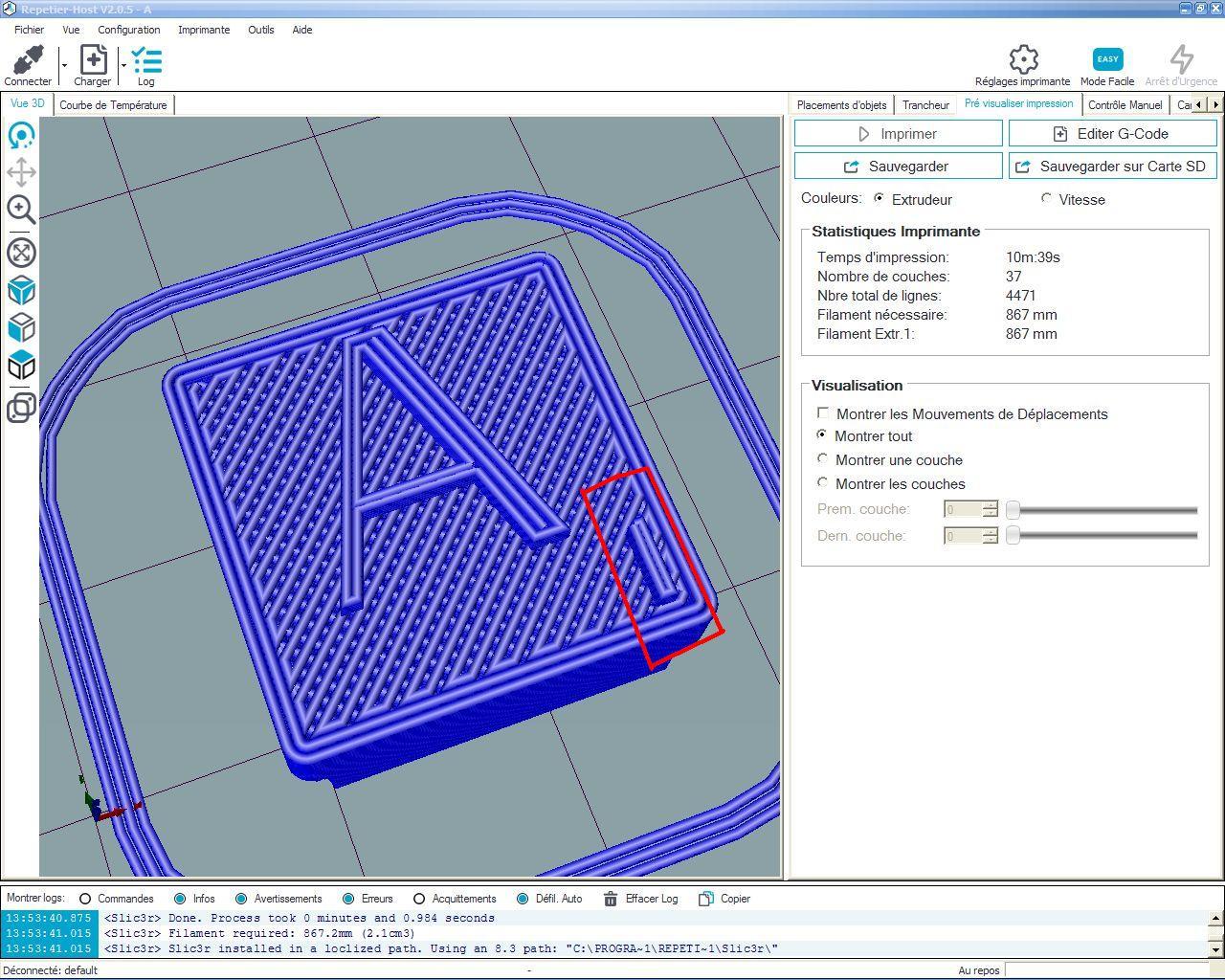Screen dimensions: 1225x980
Task: Click the fit-to-view crossed circle icon
Action: [21, 253]
